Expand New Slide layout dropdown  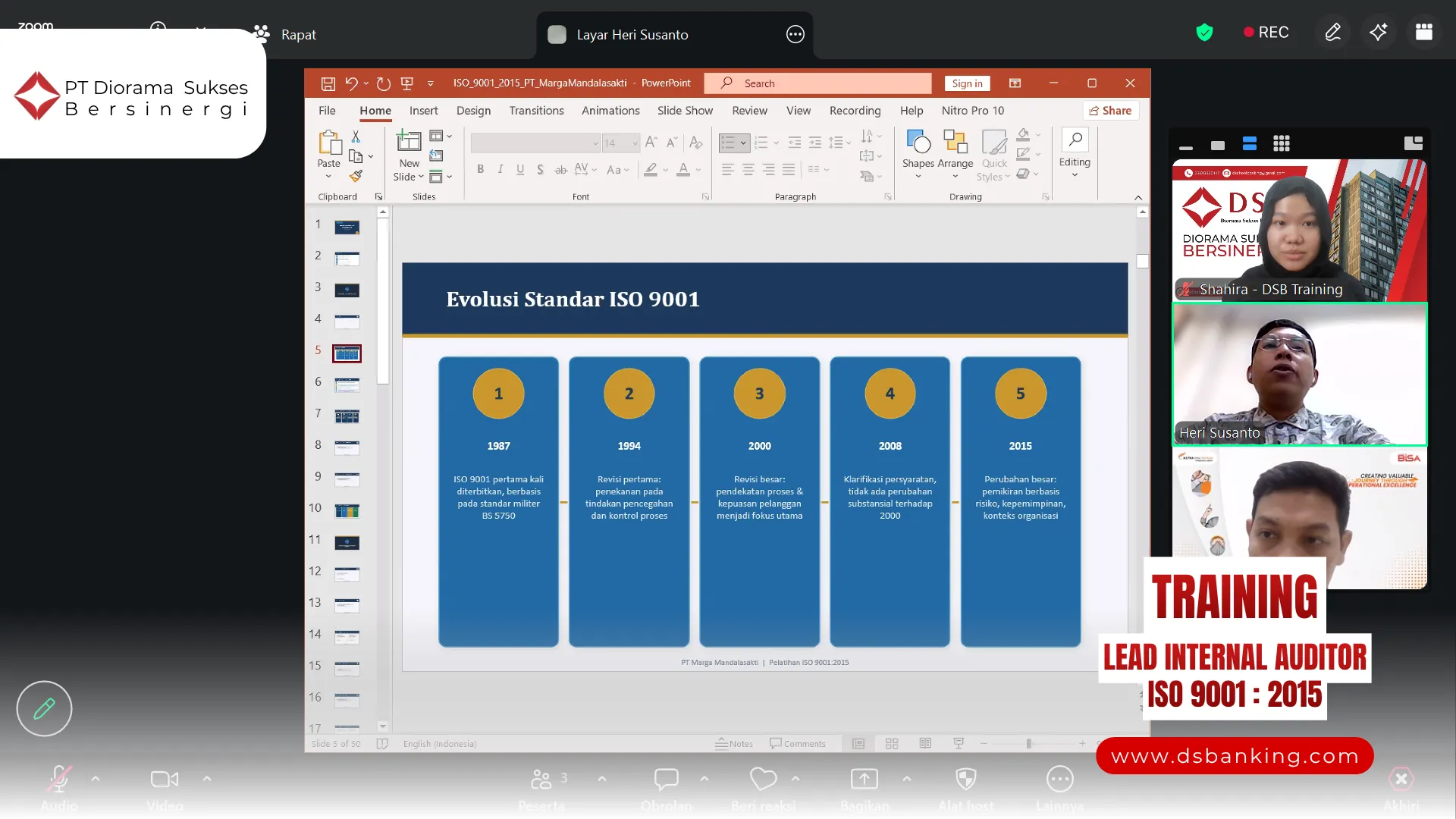point(421,177)
